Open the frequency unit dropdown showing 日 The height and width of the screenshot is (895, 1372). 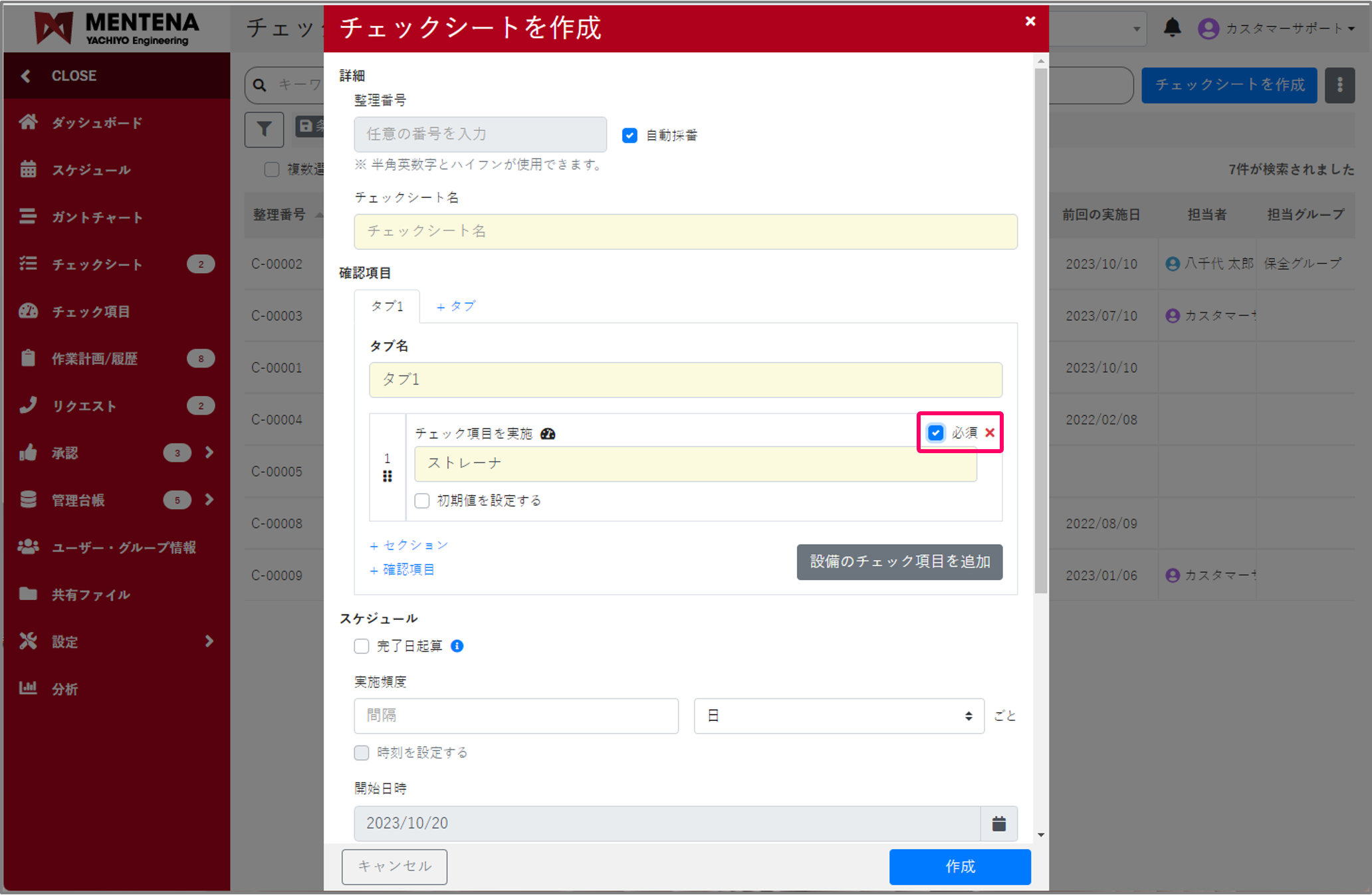point(838,716)
